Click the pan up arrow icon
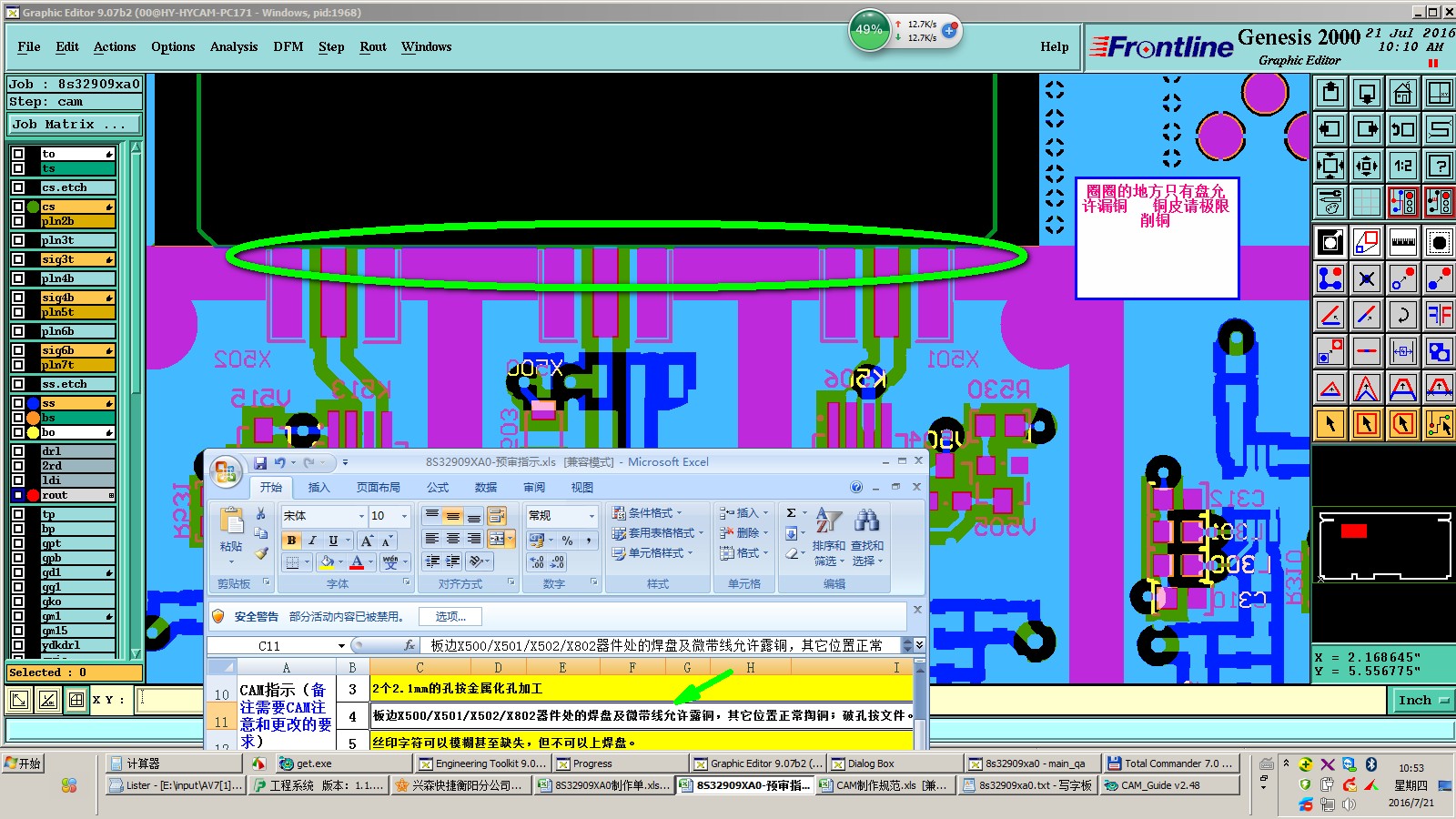1456x819 pixels. (1330, 93)
